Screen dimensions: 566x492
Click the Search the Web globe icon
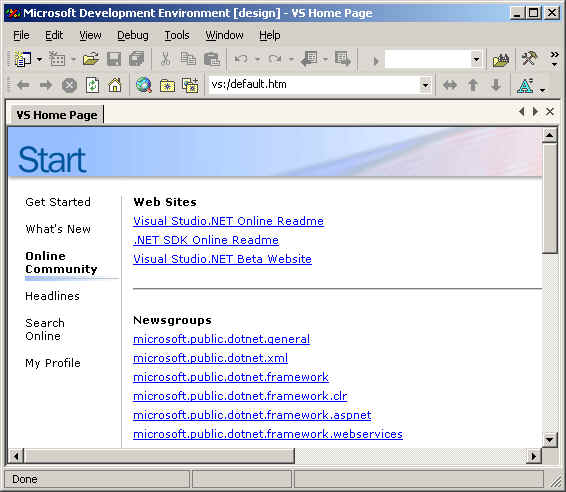144,85
